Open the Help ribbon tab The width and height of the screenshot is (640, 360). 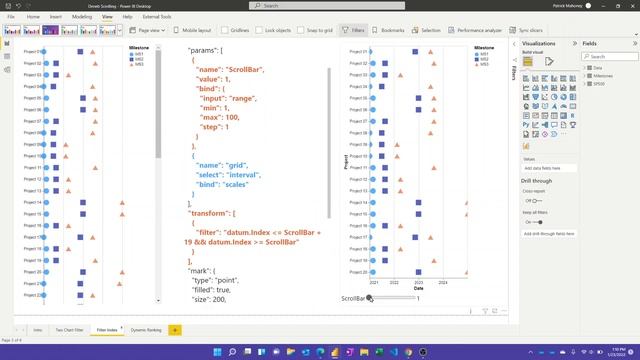pos(127,17)
